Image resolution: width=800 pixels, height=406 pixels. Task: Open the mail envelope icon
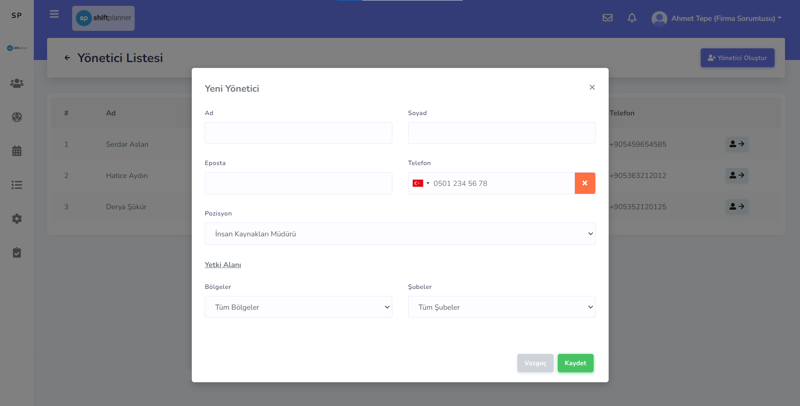607,18
